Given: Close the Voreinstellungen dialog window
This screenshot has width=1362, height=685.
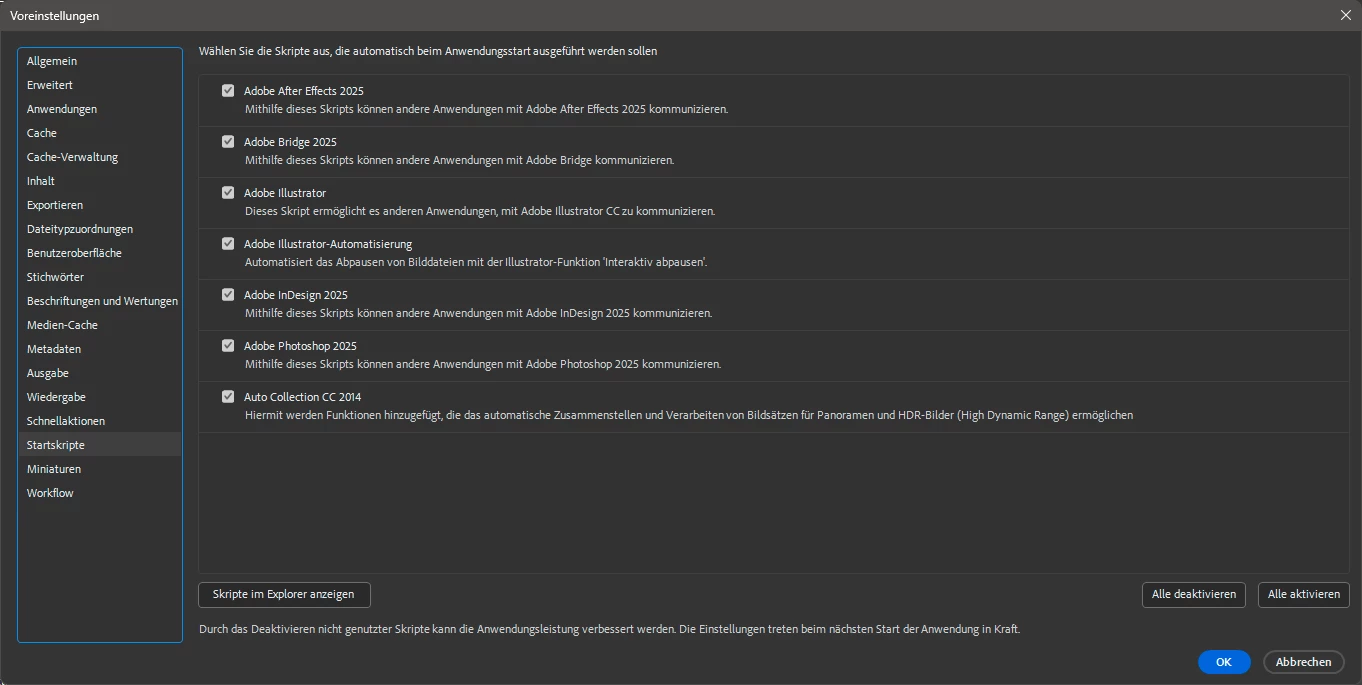Looking at the screenshot, I should point(1345,15).
